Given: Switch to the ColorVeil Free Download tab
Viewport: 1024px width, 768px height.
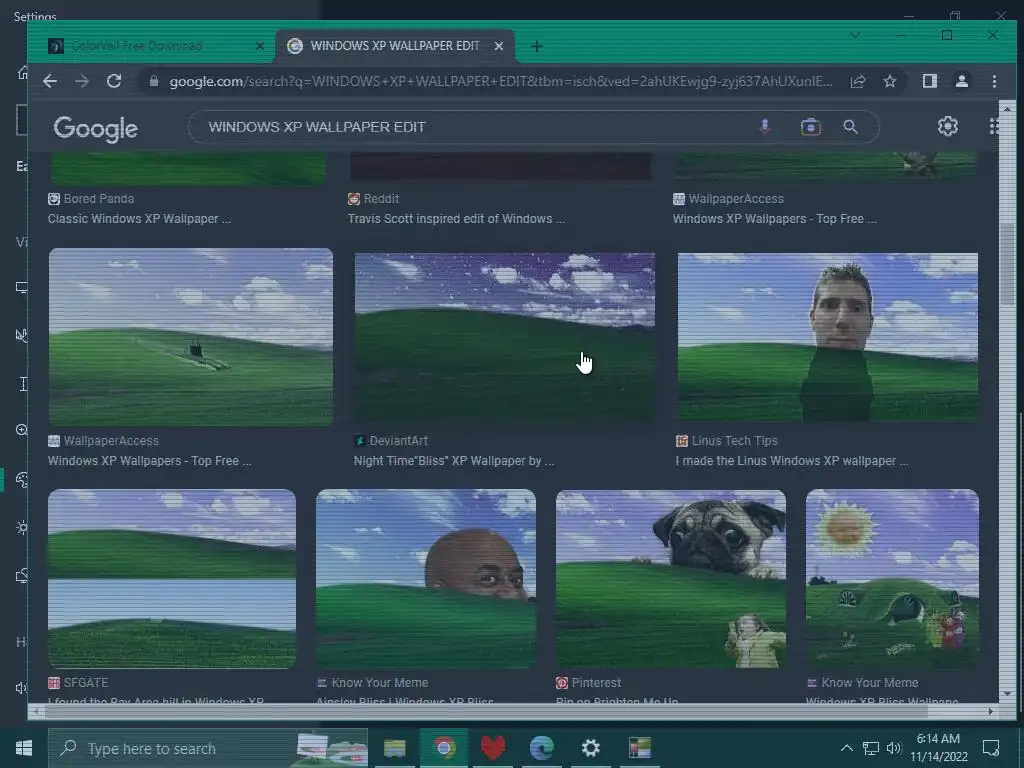Looking at the screenshot, I should click(x=137, y=46).
